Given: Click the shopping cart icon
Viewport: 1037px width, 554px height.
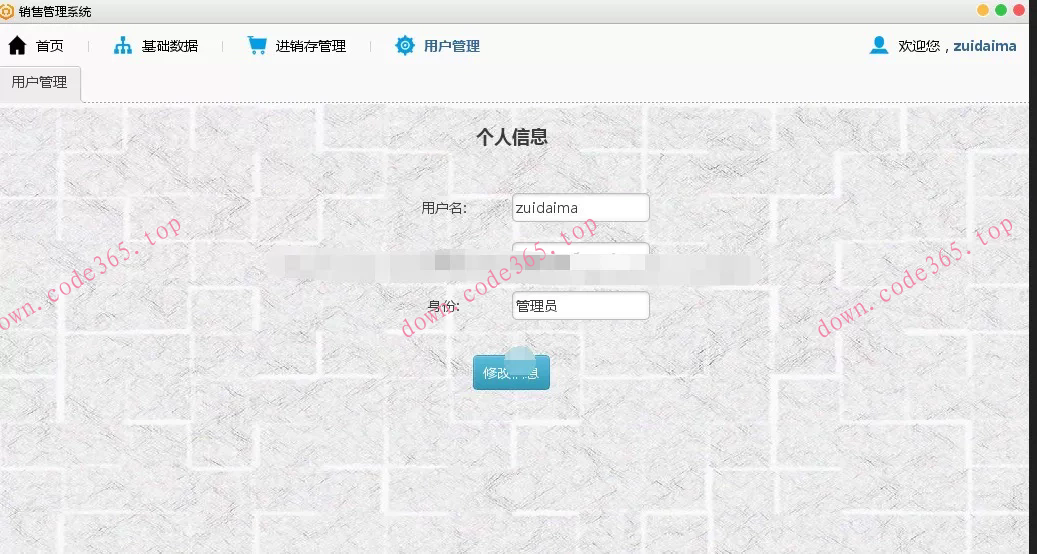Looking at the screenshot, I should click(x=257, y=46).
